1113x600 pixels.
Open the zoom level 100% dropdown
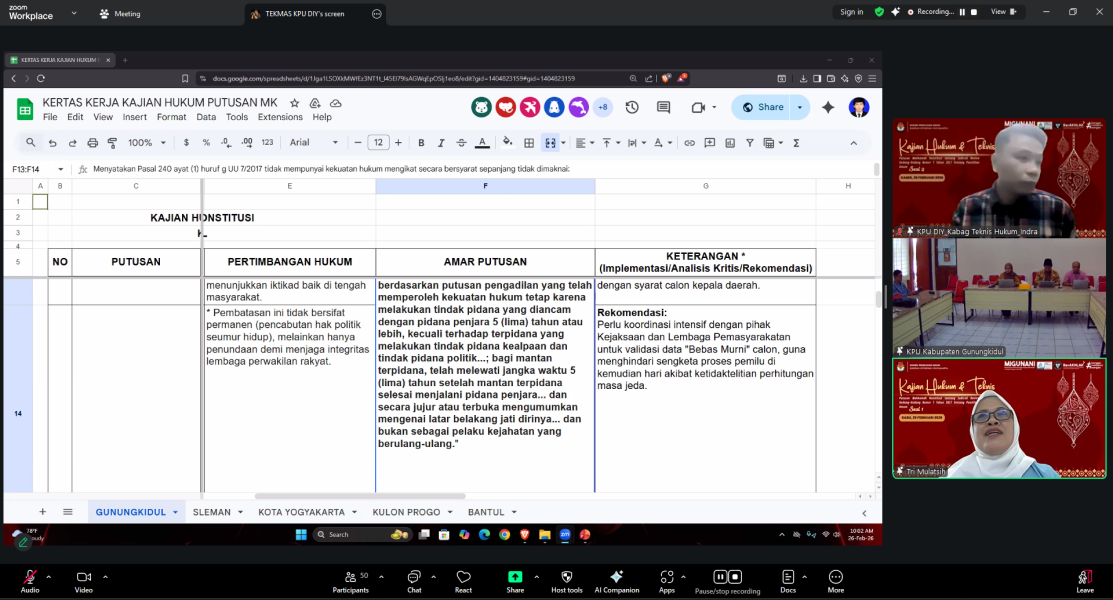[146, 143]
